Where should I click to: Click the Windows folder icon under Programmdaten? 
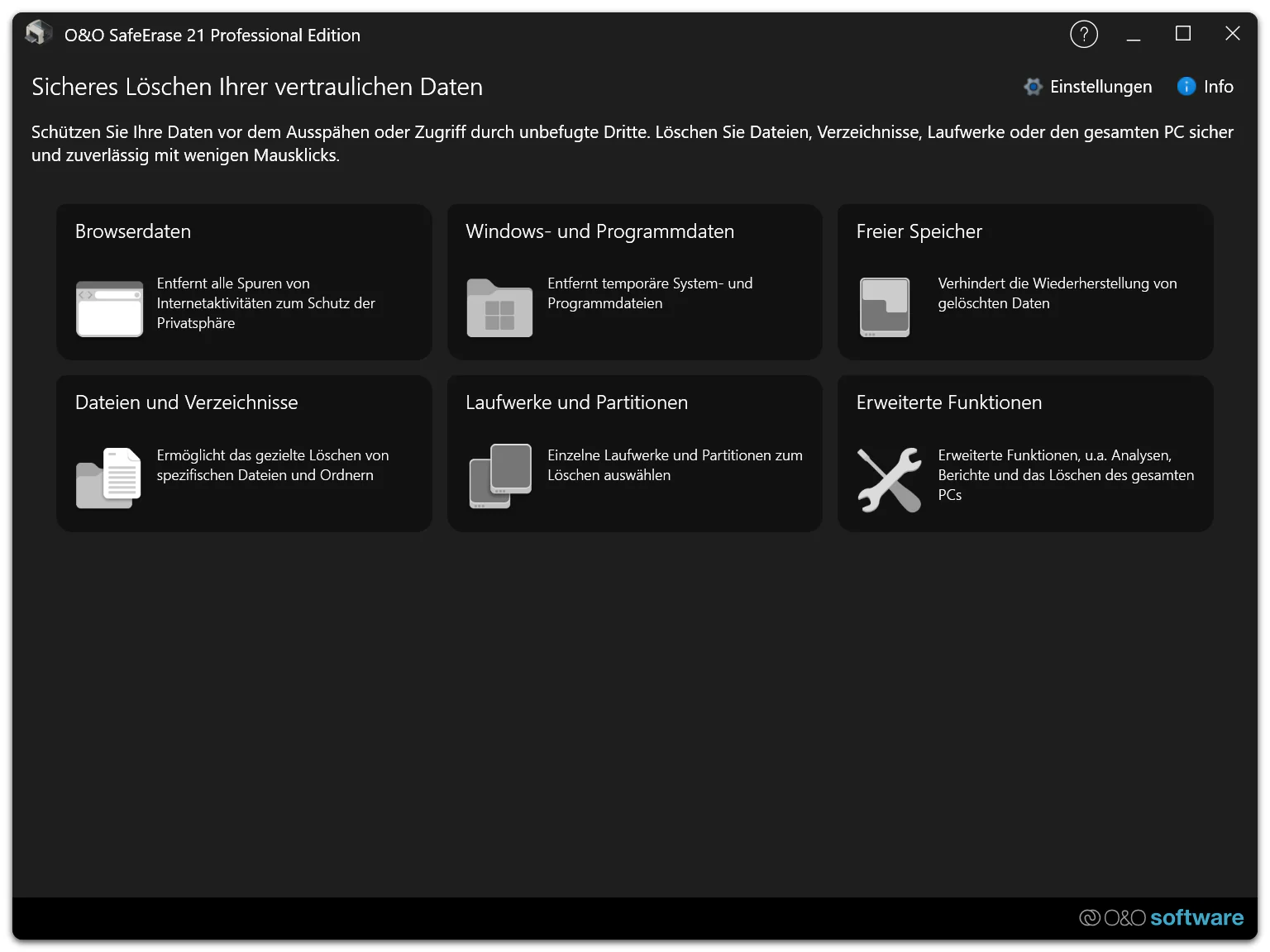pyautogui.click(x=499, y=307)
